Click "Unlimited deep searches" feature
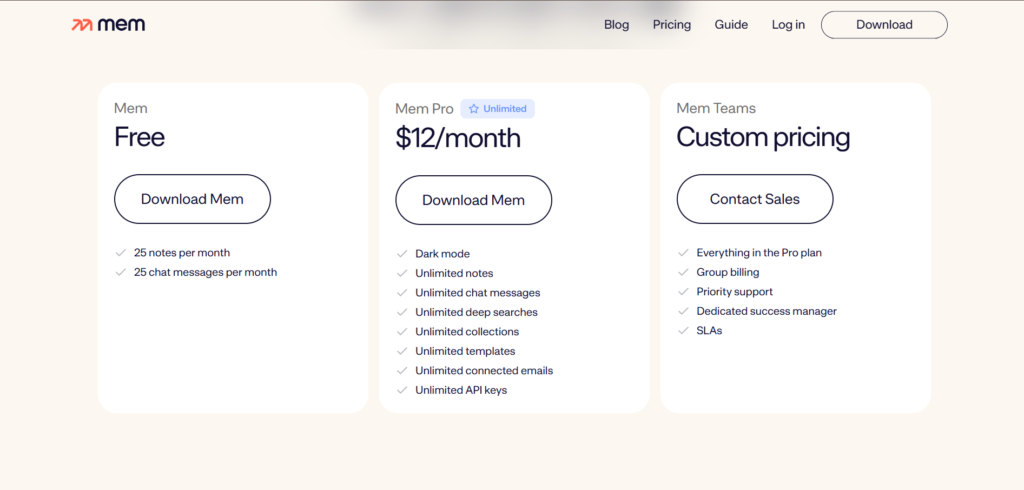This screenshot has height=490, width=1024. pos(476,312)
